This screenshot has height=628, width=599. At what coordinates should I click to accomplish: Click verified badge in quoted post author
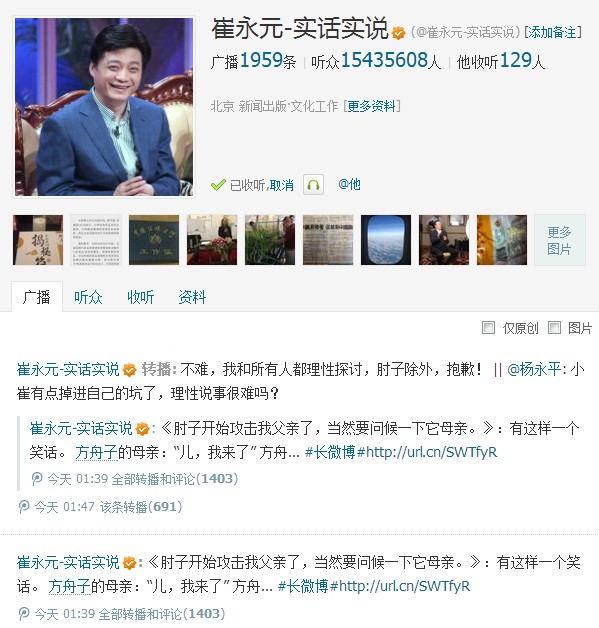143,429
